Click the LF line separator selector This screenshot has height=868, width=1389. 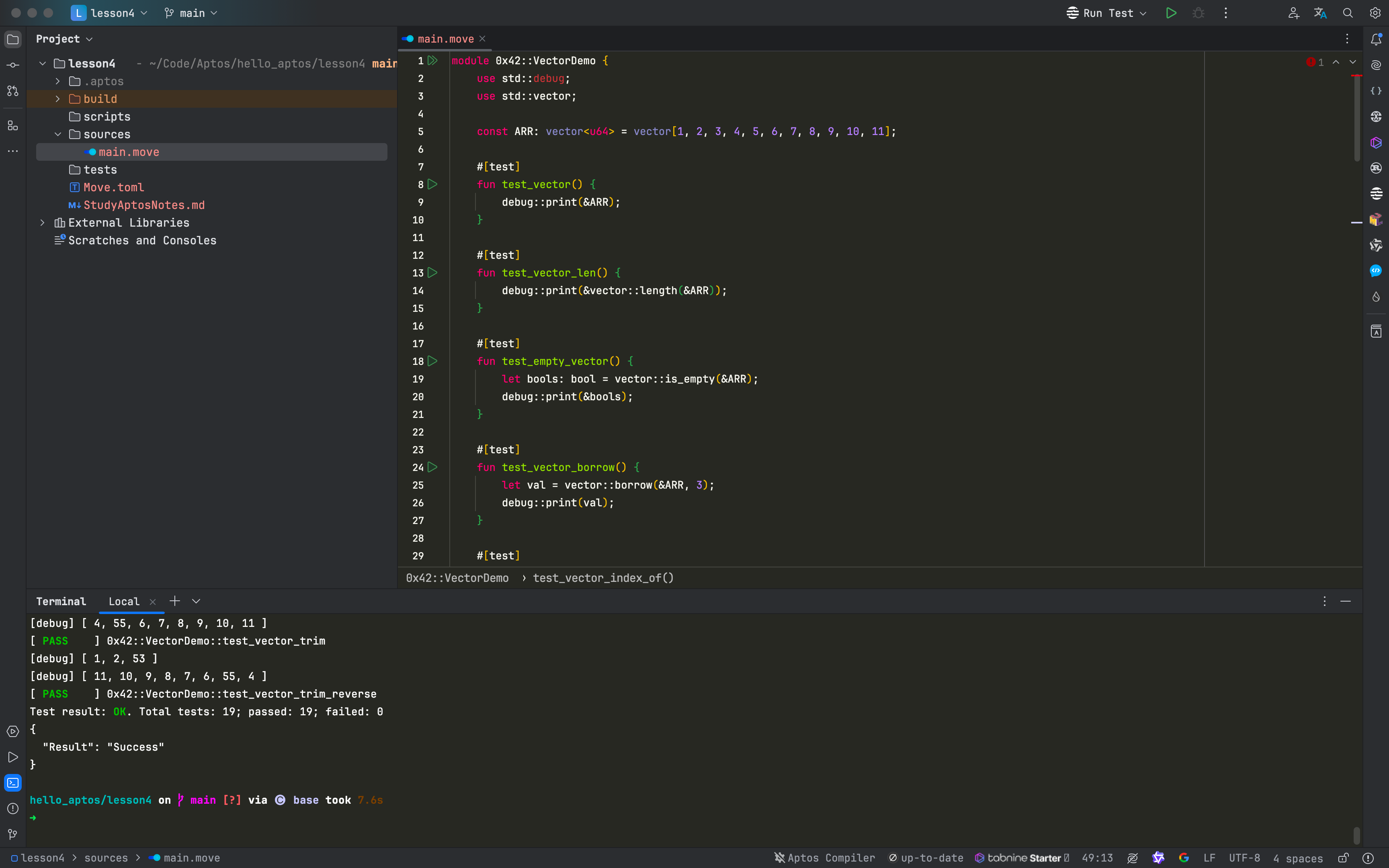[x=1209, y=858]
